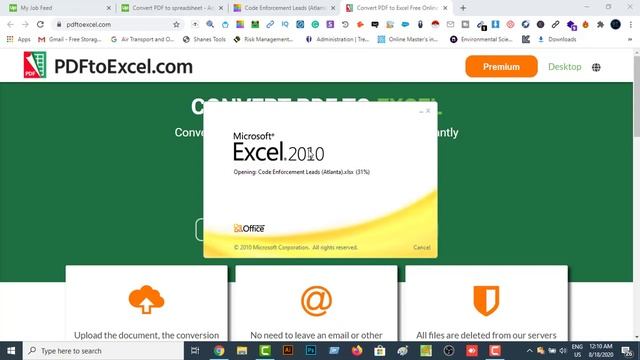Reload the current page
640x360 pixels.
[40, 24]
